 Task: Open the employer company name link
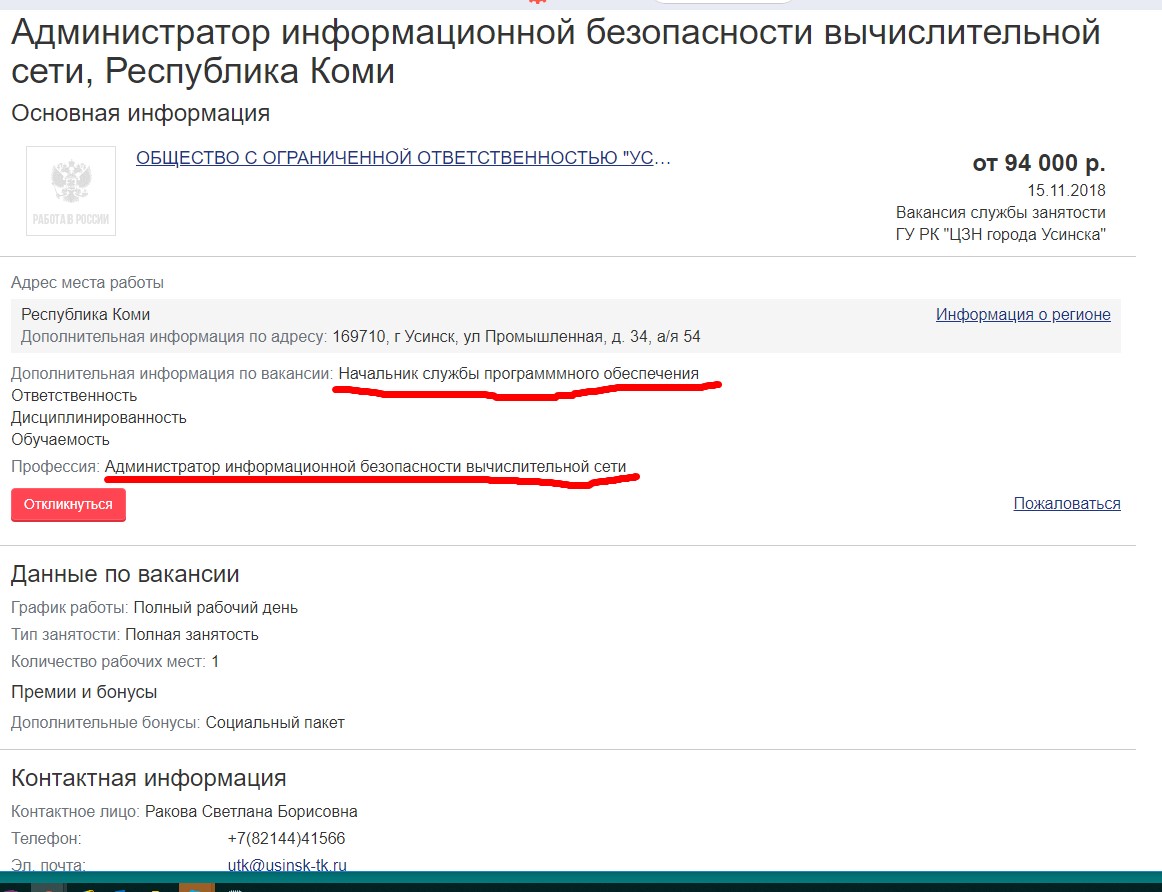403,158
